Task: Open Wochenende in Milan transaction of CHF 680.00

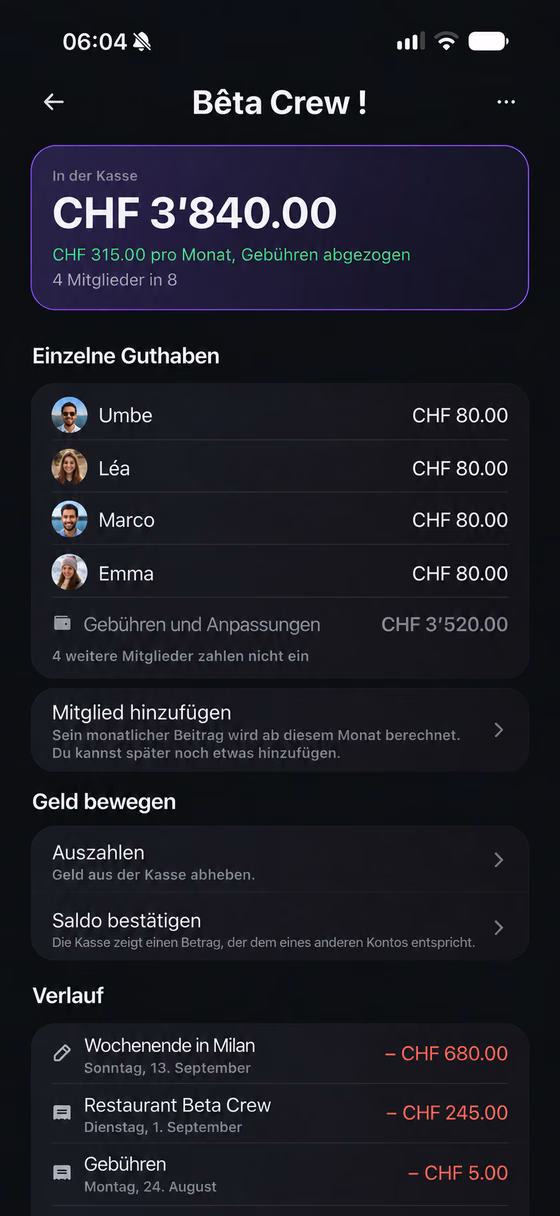Action: 280,1054
